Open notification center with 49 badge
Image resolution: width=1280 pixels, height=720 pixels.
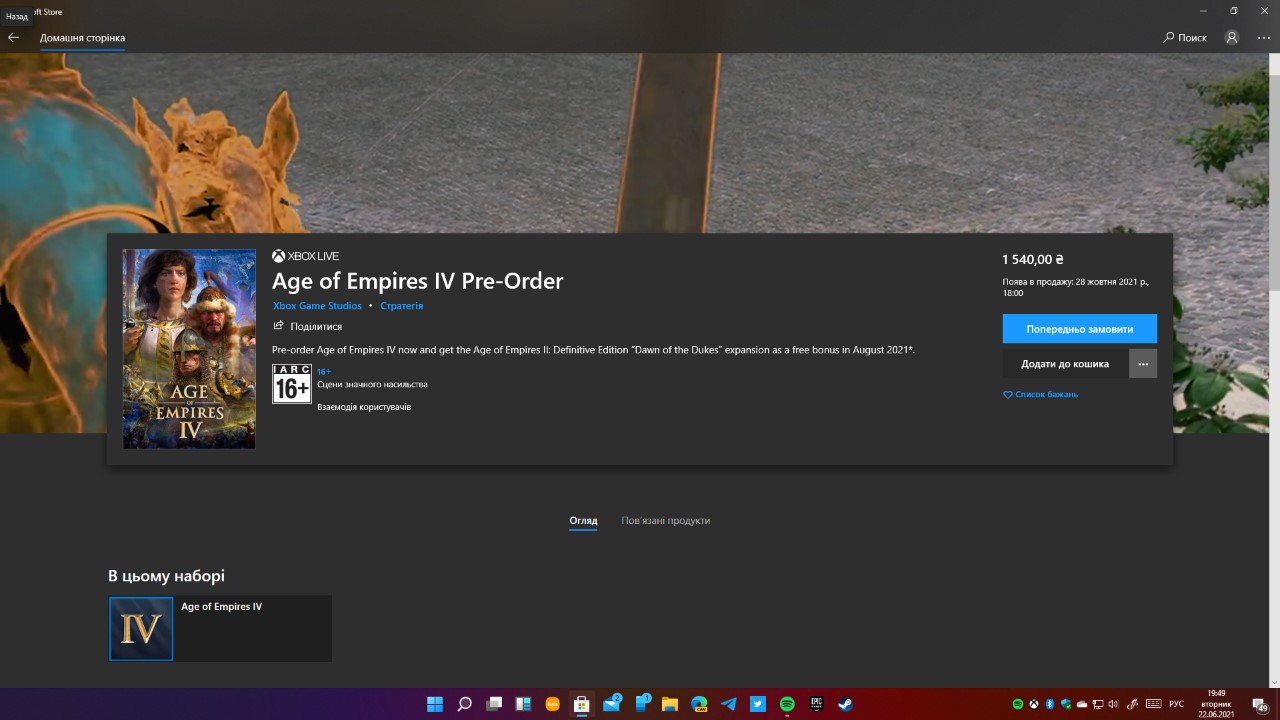click(1261, 705)
